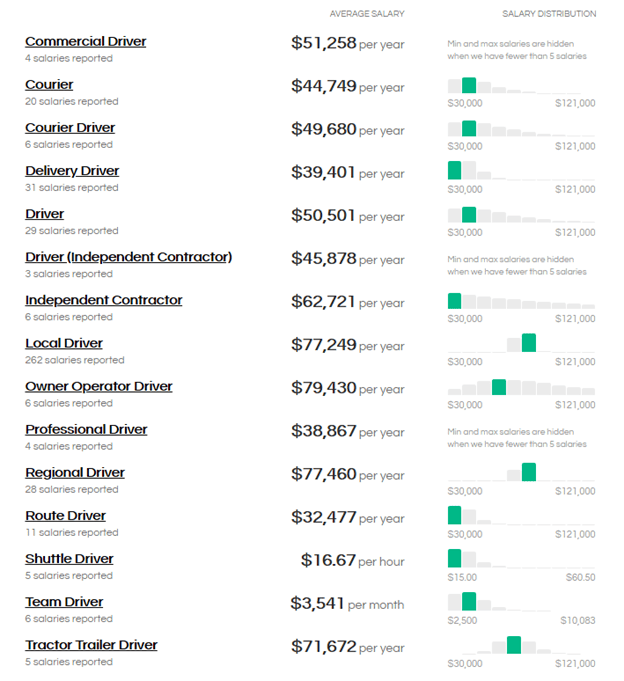
Task: Click green bar in Tractor Trailer Driver chart
Action: point(514,645)
